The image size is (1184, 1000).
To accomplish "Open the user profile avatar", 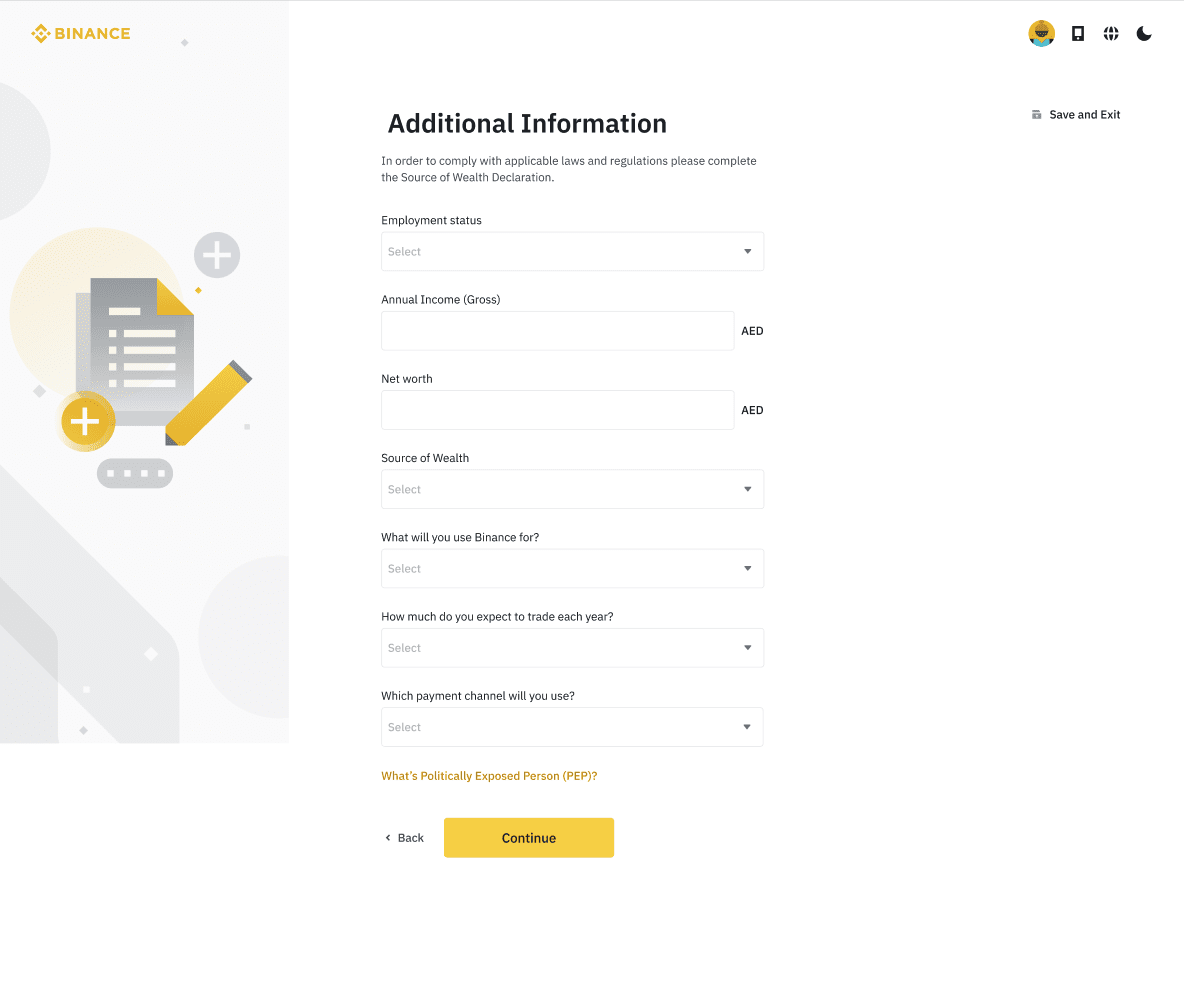I will 1041,34.
